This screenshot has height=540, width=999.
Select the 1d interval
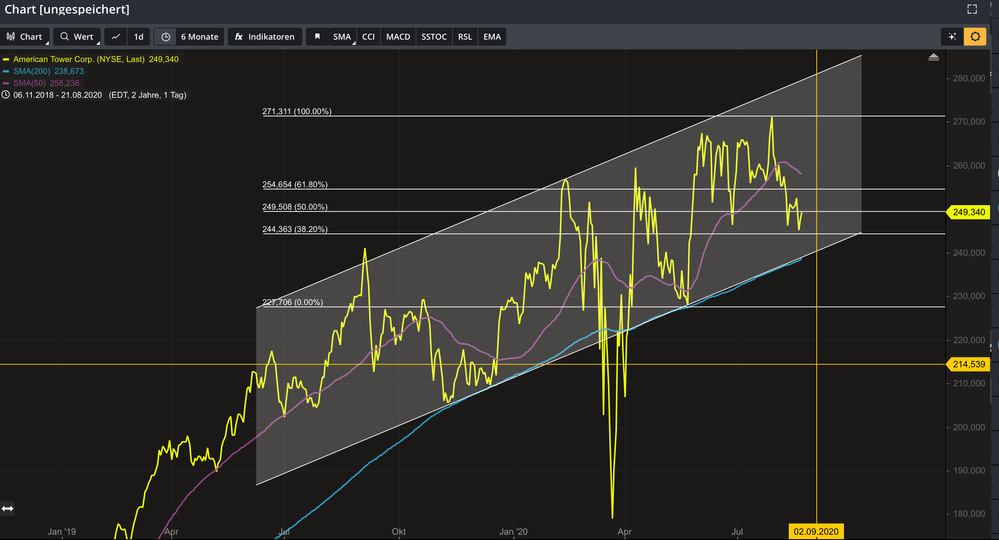[x=139, y=37]
